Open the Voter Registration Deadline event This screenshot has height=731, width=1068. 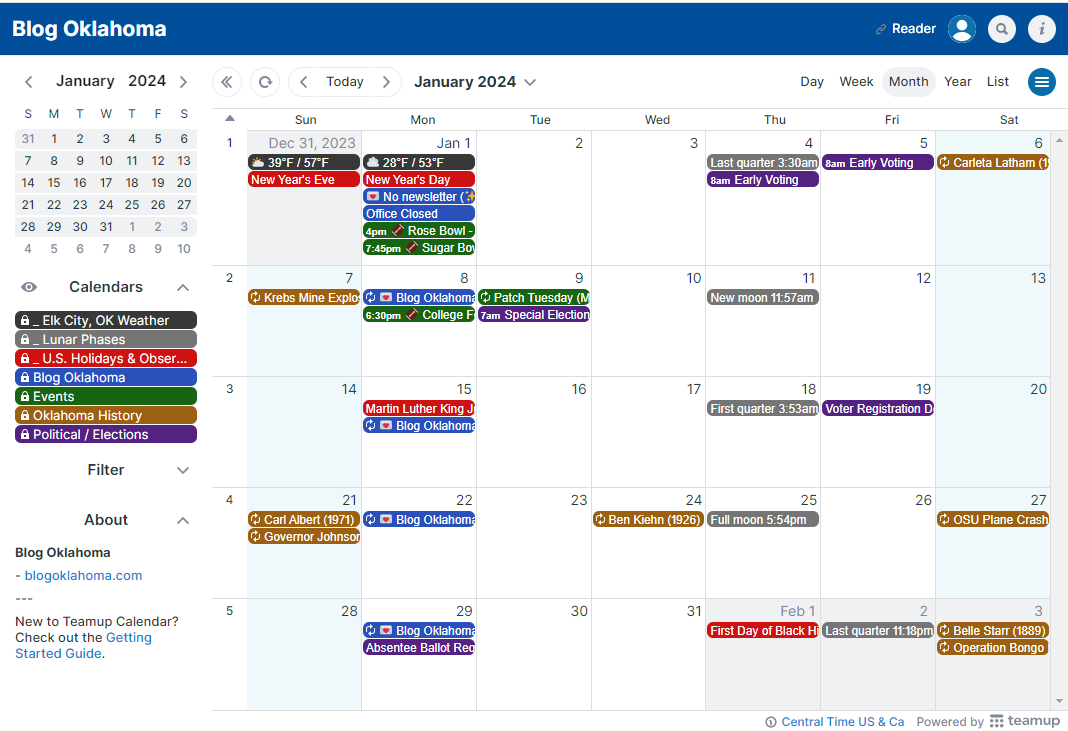(x=878, y=409)
